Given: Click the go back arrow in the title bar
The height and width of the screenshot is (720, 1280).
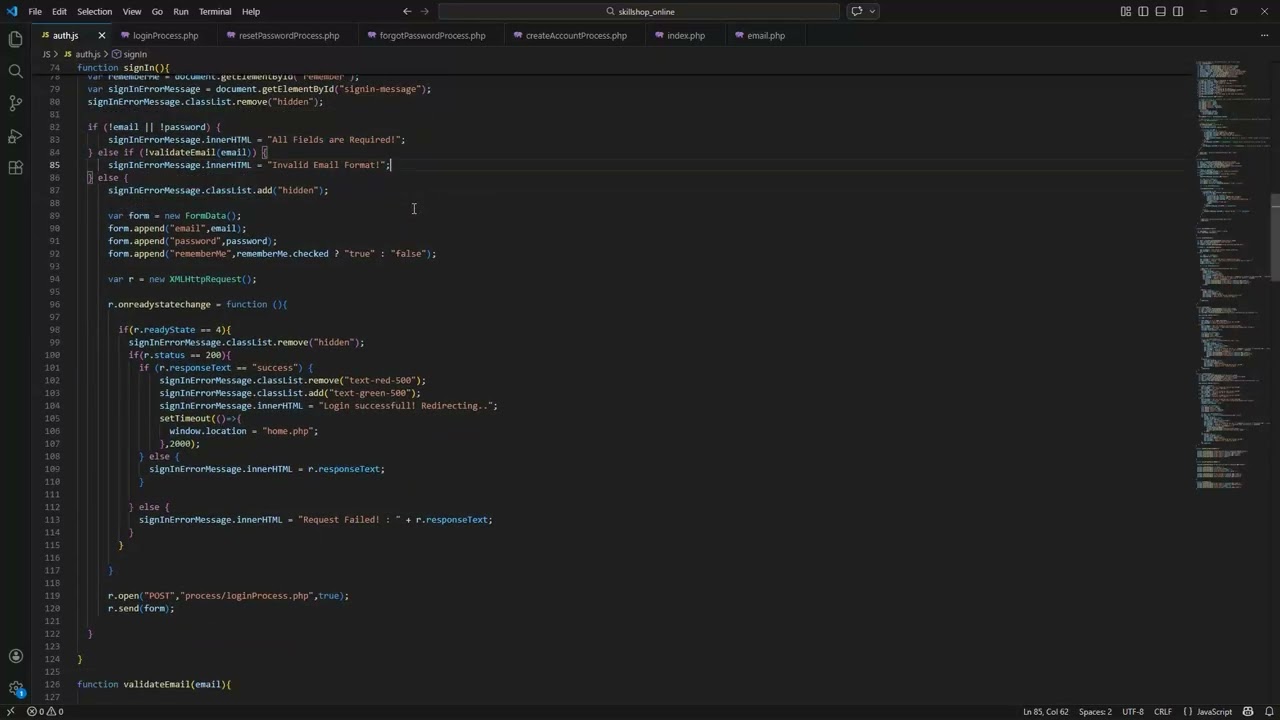Looking at the screenshot, I should click(x=407, y=11).
